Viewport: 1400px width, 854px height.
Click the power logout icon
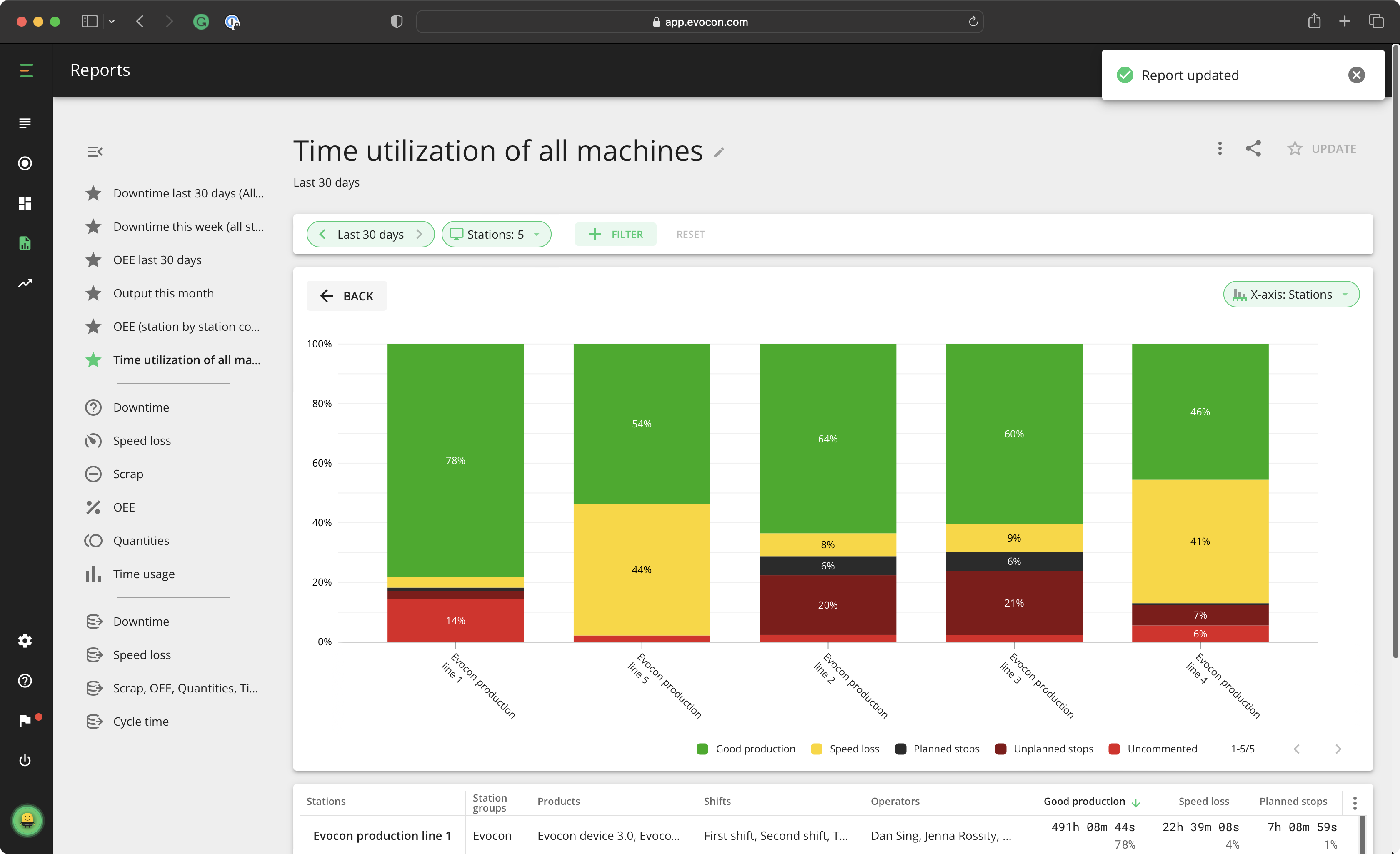click(x=25, y=760)
